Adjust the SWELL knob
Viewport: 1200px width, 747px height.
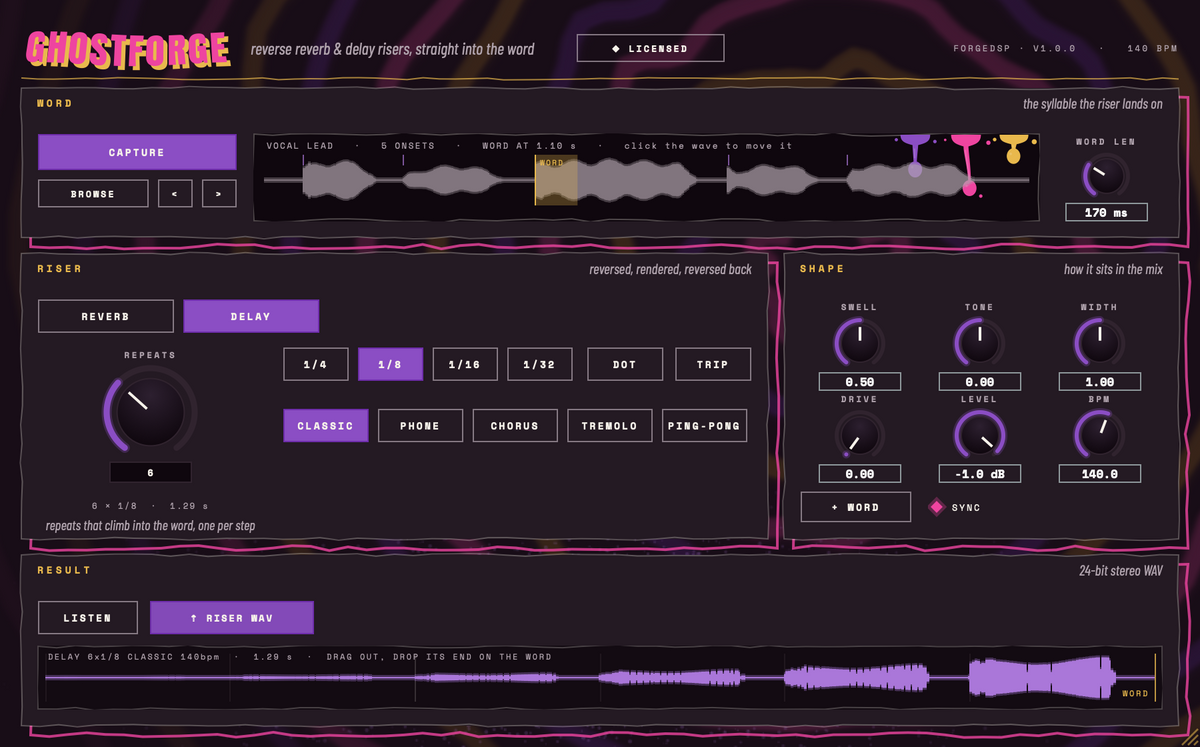coord(859,343)
